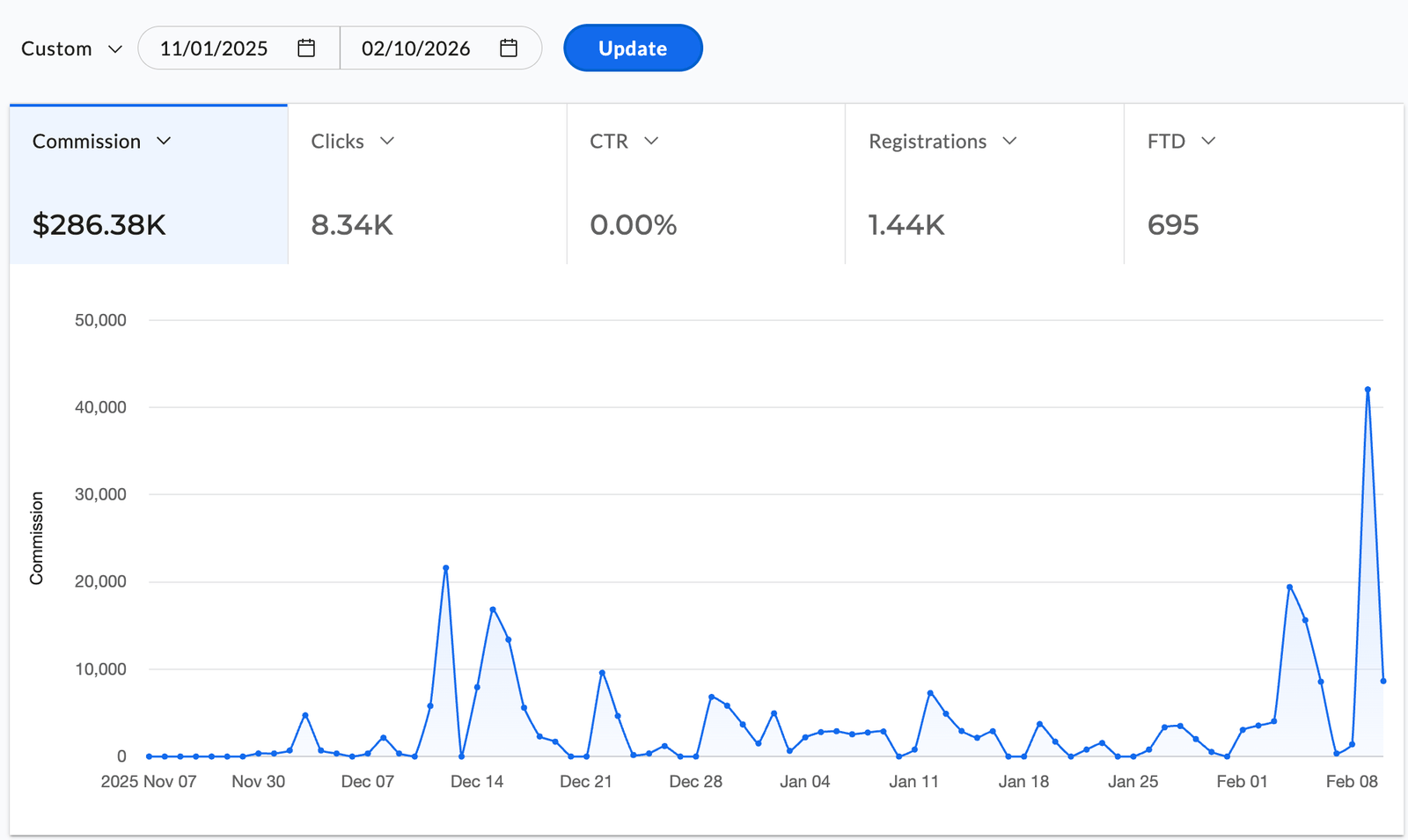Click the Dec 28 x-axis label
Screen dimensions: 1408x840
[695, 782]
